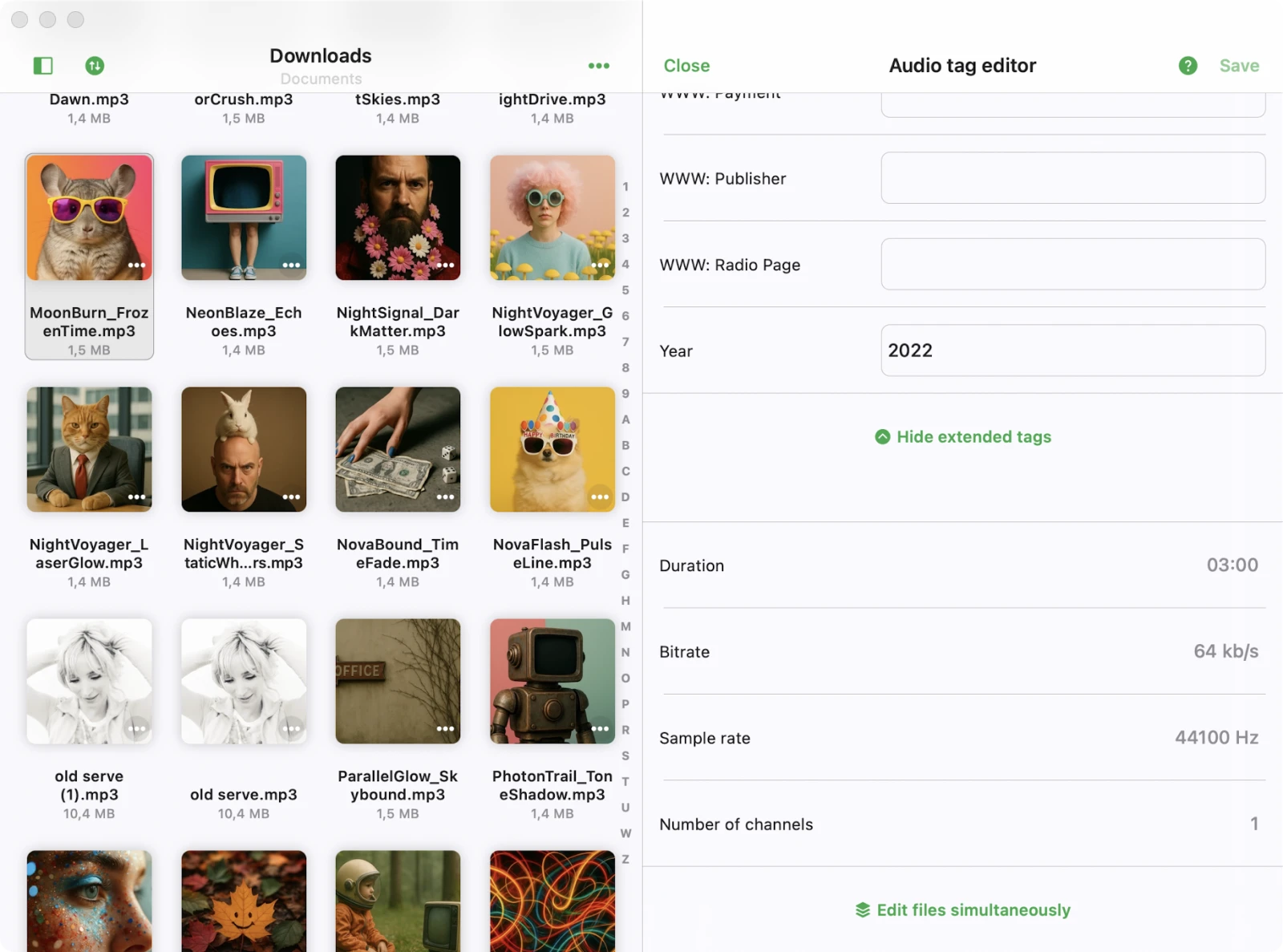Select the NightSignal_DarkMatter.mp3 thumbnail
This screenshot has width=1283, height=952.
(x=398, y=217)
